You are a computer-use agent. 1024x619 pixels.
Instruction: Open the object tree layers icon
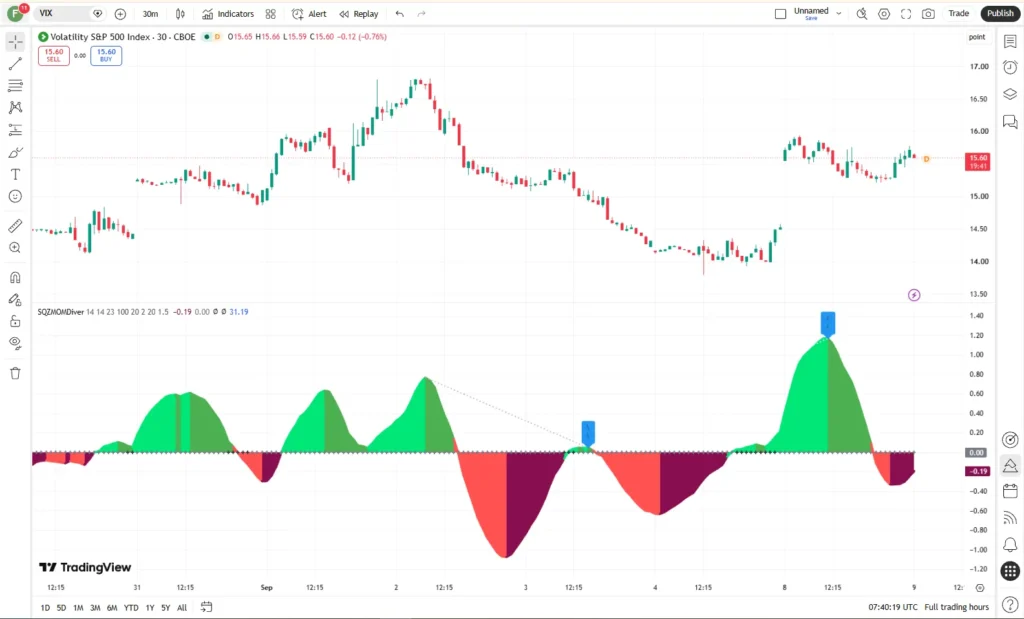pyautogui.click(x=1010, y=94)
